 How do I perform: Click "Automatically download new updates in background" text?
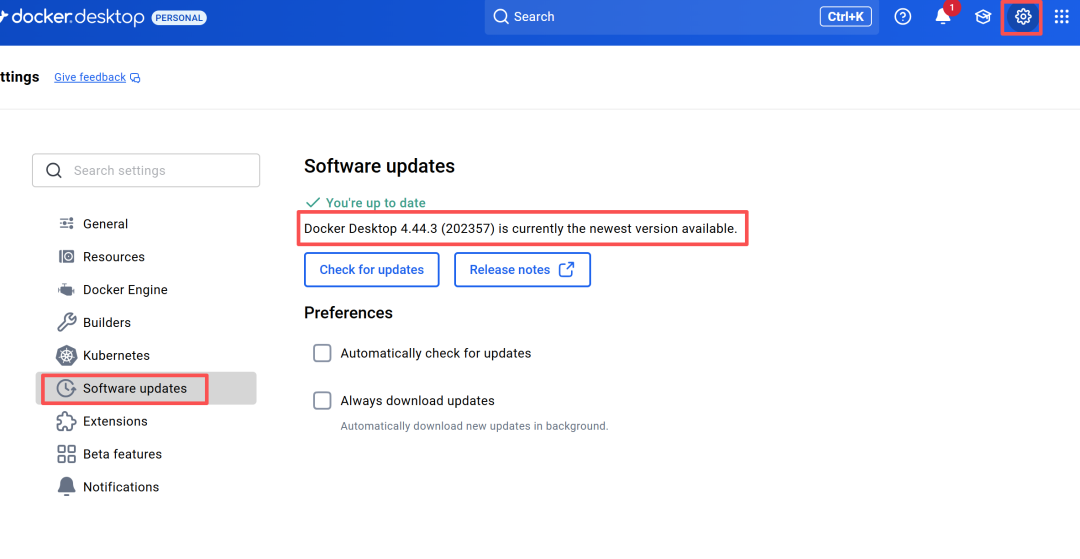point(475,426)
